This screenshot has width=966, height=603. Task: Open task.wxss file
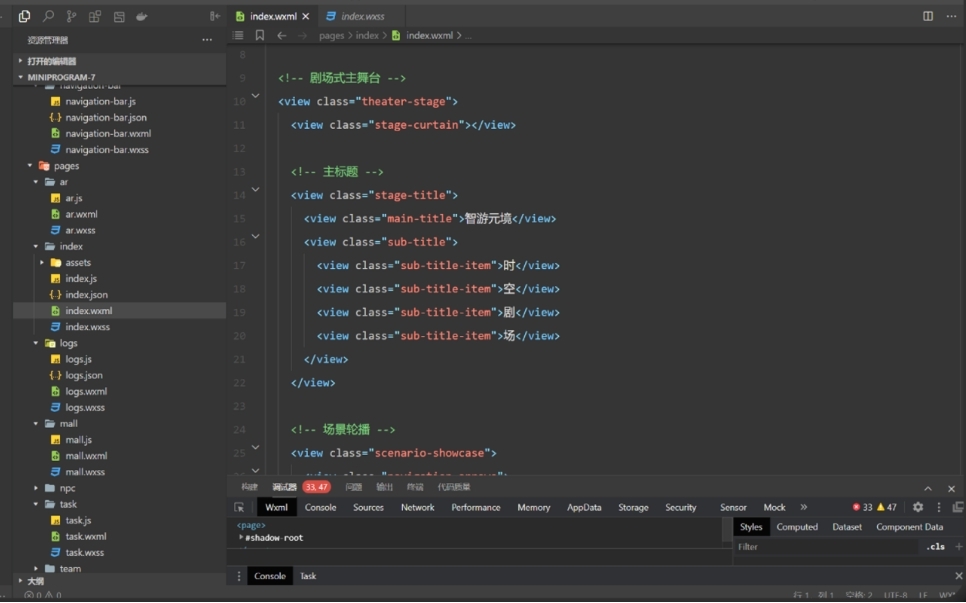click(x=84, y=552)
